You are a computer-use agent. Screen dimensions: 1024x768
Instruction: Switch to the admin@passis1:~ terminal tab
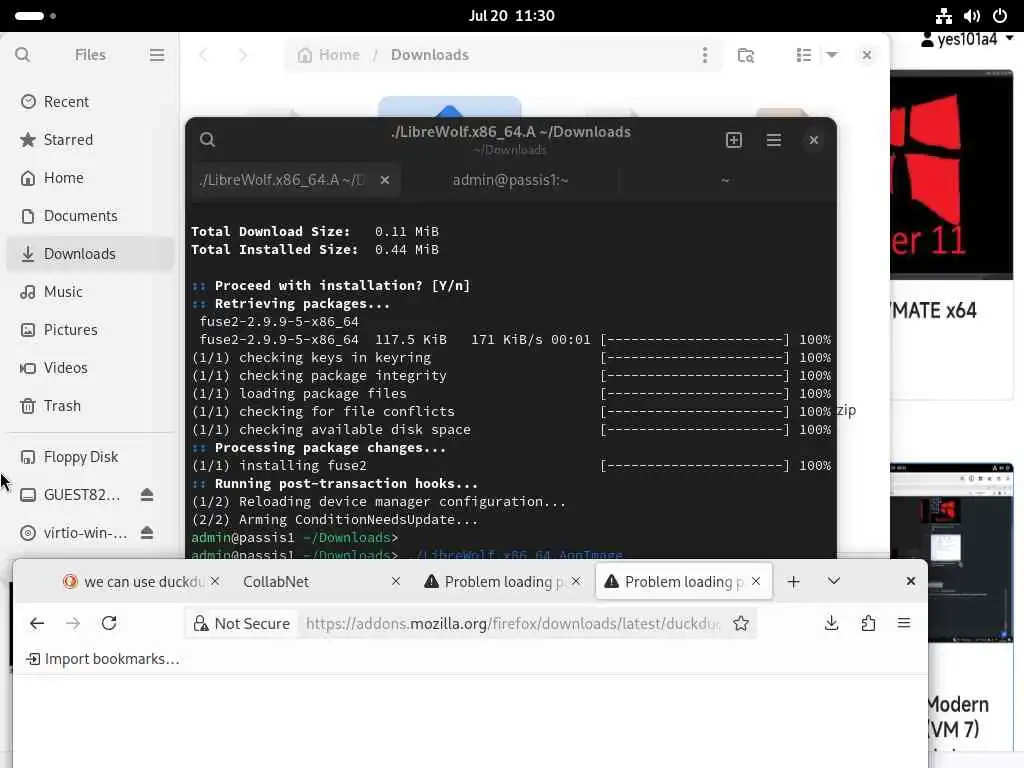tap(510, 180)
